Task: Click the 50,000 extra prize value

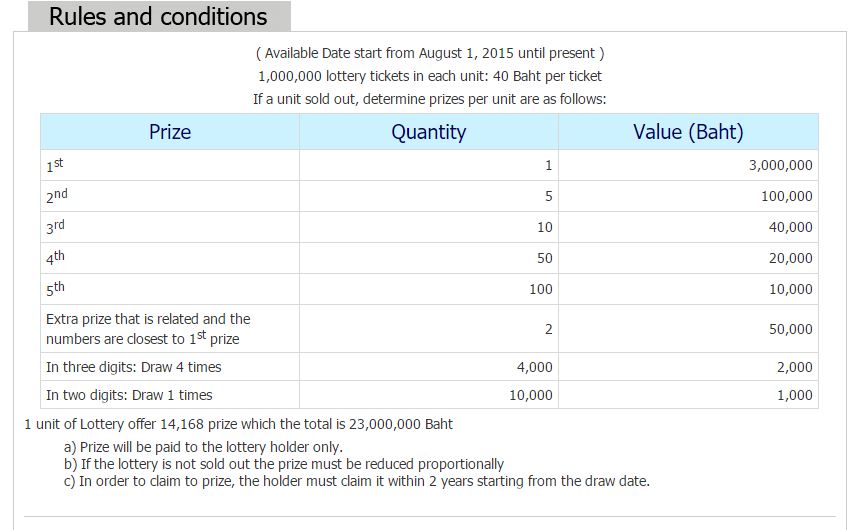Action: tap(790, 329)
